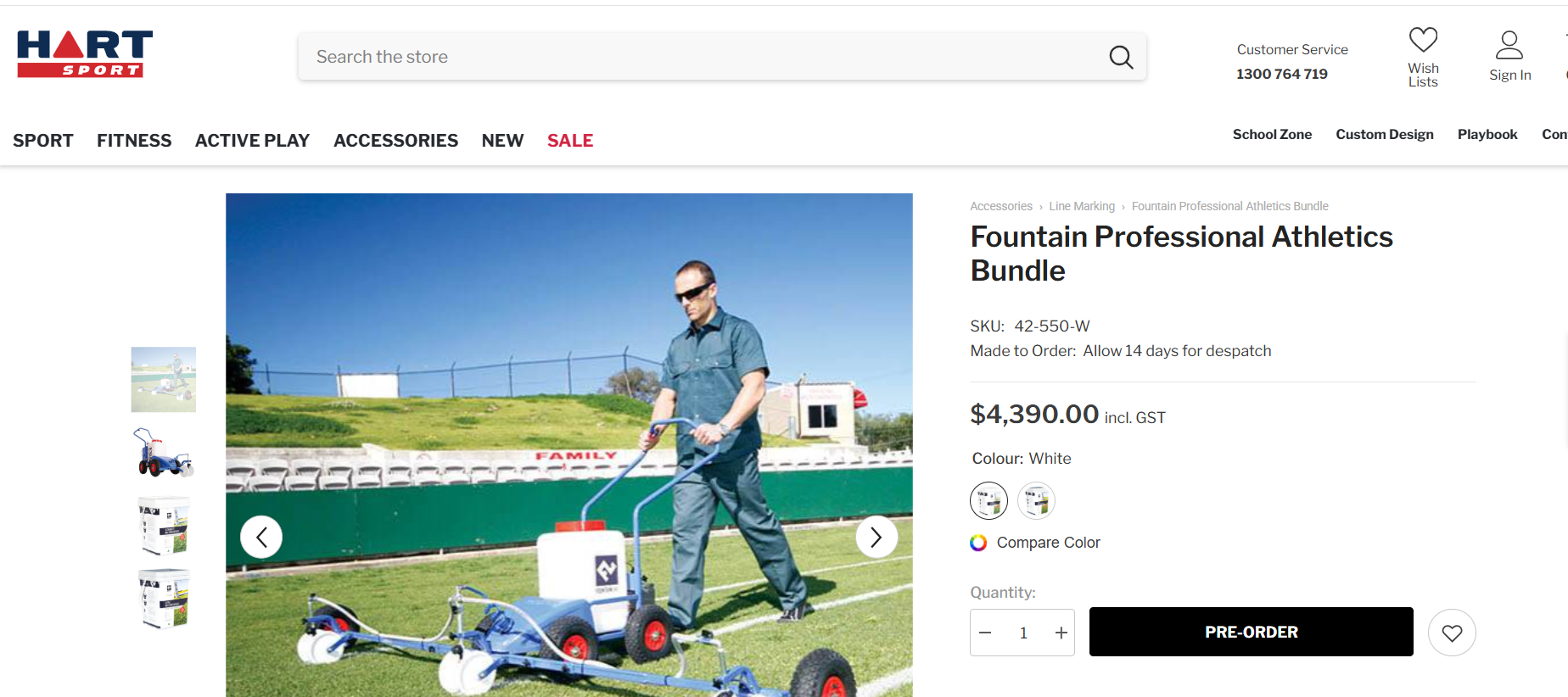Add product to wishlist heart button
This screenshot has height=697, width=1568.
pyautogui.click(x=1452, y=633)
